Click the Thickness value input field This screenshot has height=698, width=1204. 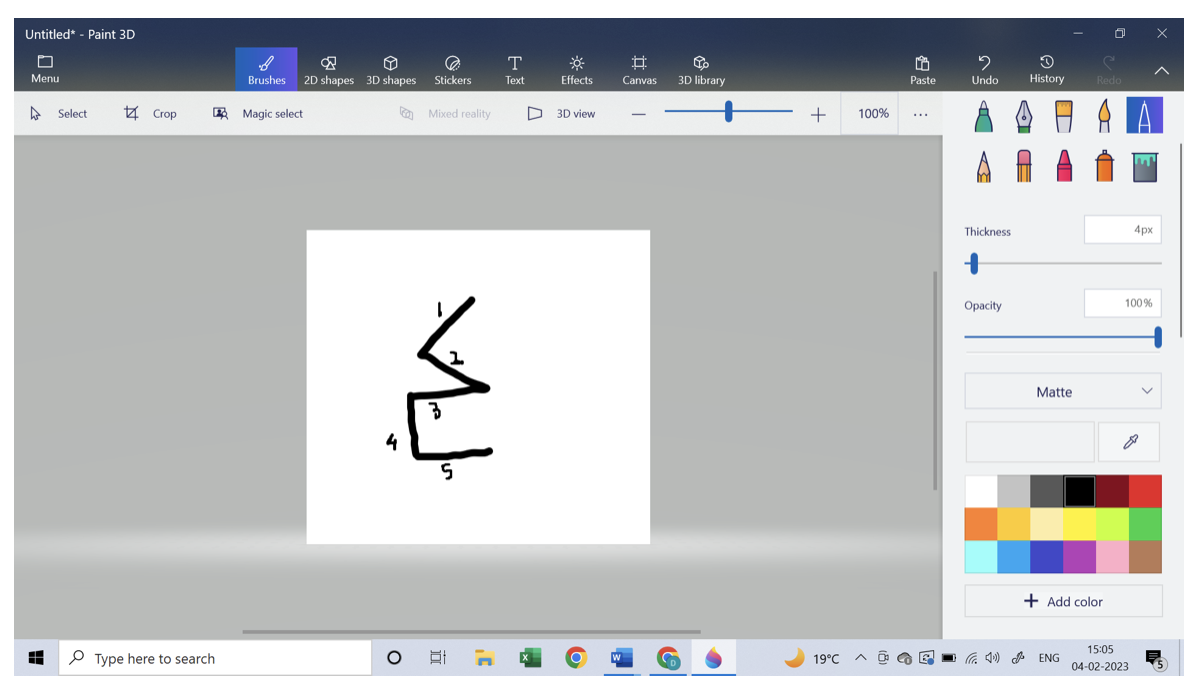1122,230
